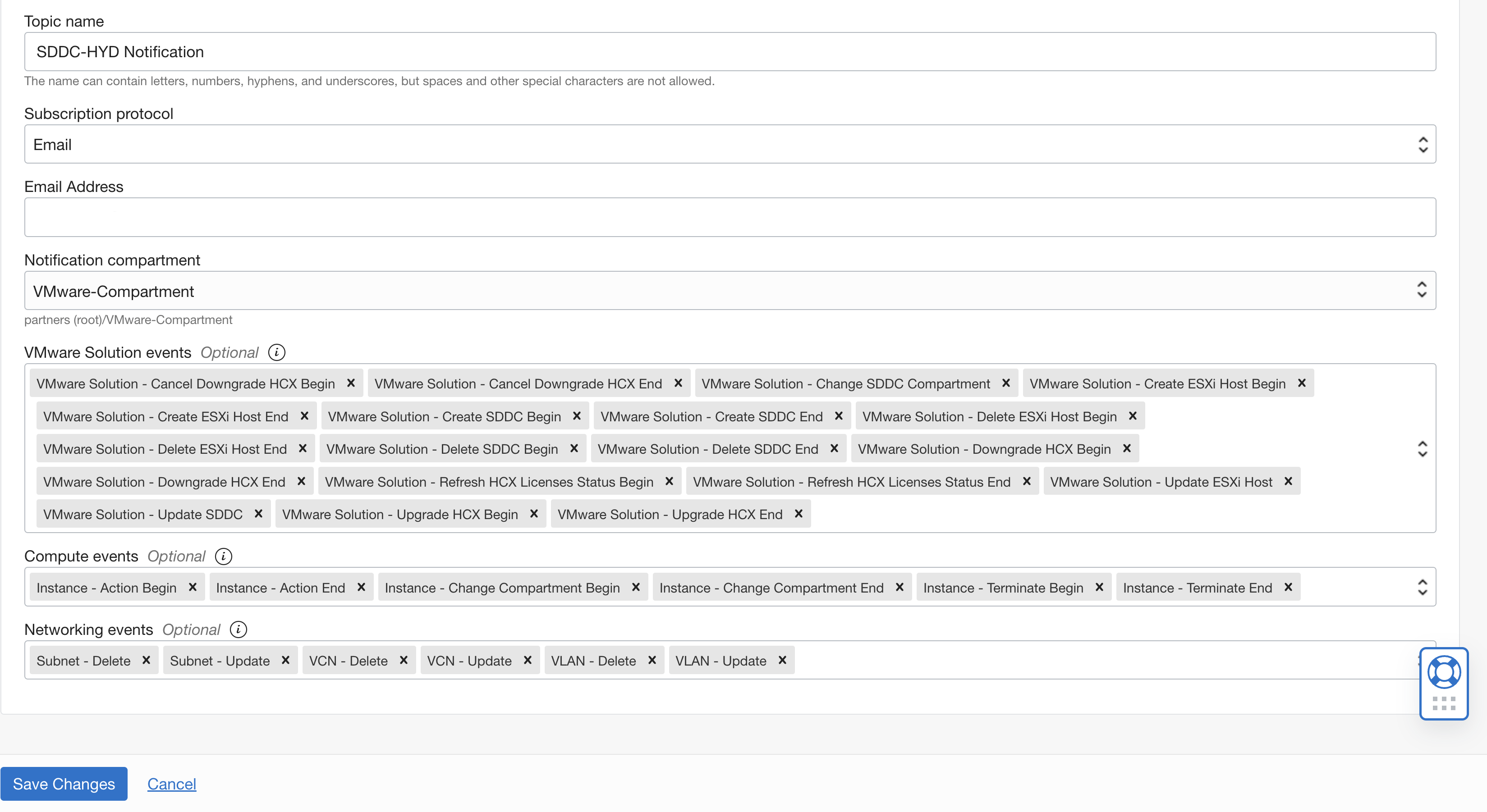Image resolution: width=1487 pixels, height=812 pixels.
Task: Remove the 'VMware Solution - Upgrade HCX End' event
Action: tap(799, 514)
